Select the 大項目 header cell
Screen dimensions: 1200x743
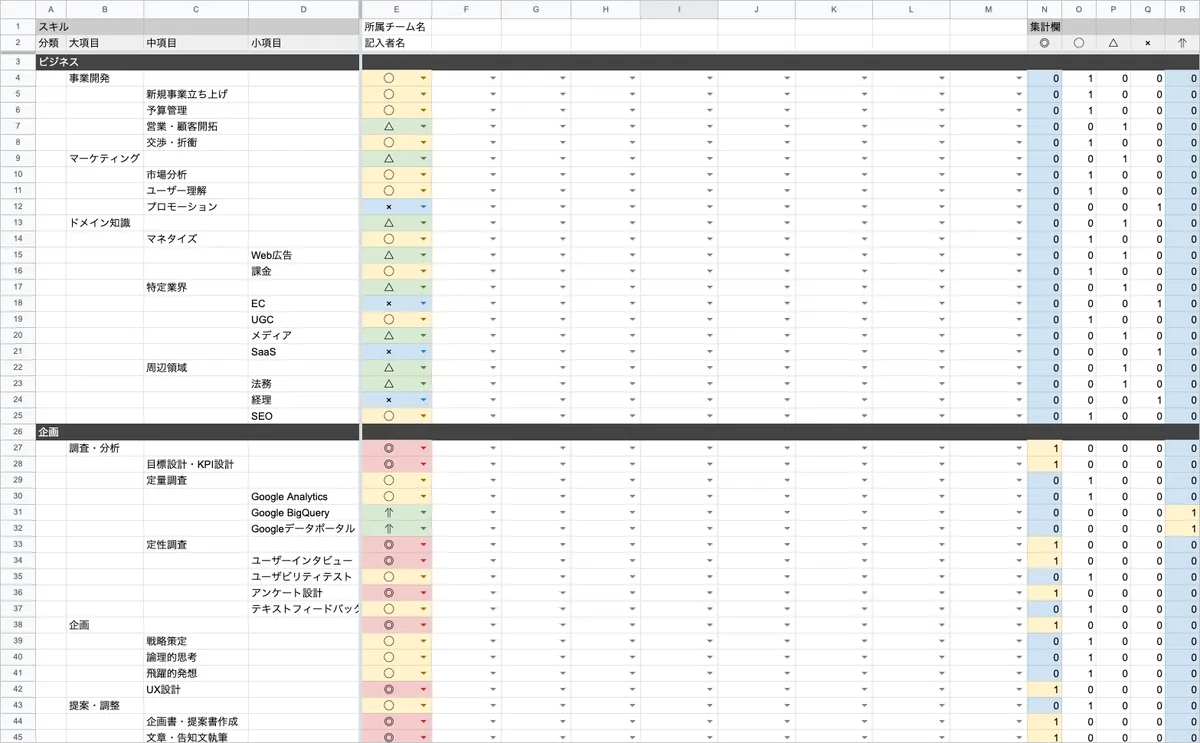click(x=105, y=43)
